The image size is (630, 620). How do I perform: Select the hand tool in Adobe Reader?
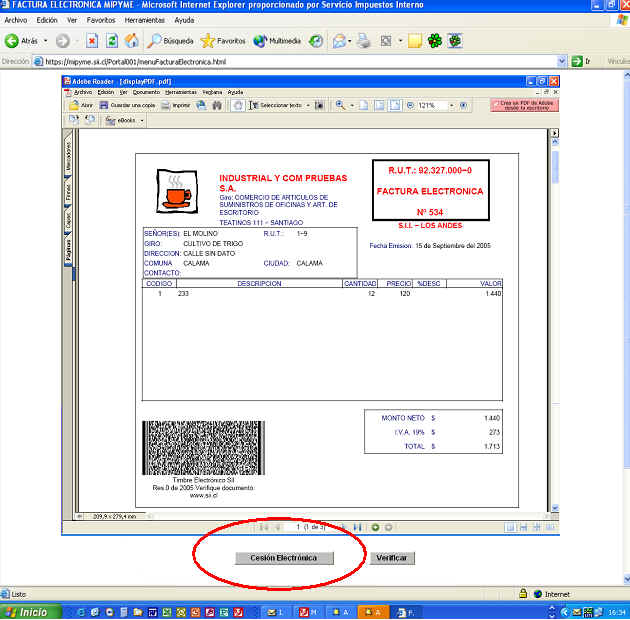tap(238, 105)
